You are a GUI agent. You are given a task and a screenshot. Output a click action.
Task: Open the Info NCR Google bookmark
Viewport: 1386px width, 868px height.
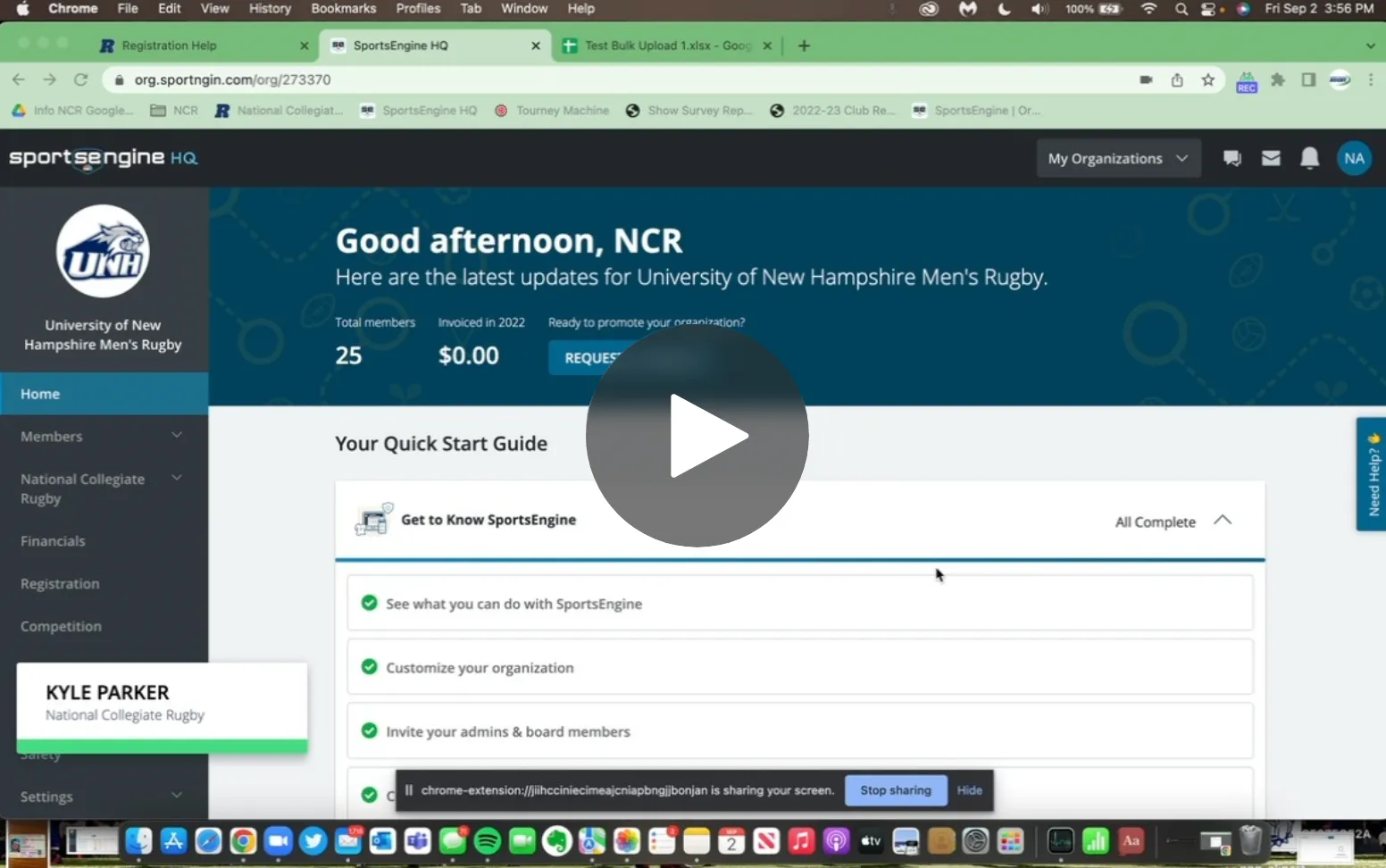click(73, 111)
